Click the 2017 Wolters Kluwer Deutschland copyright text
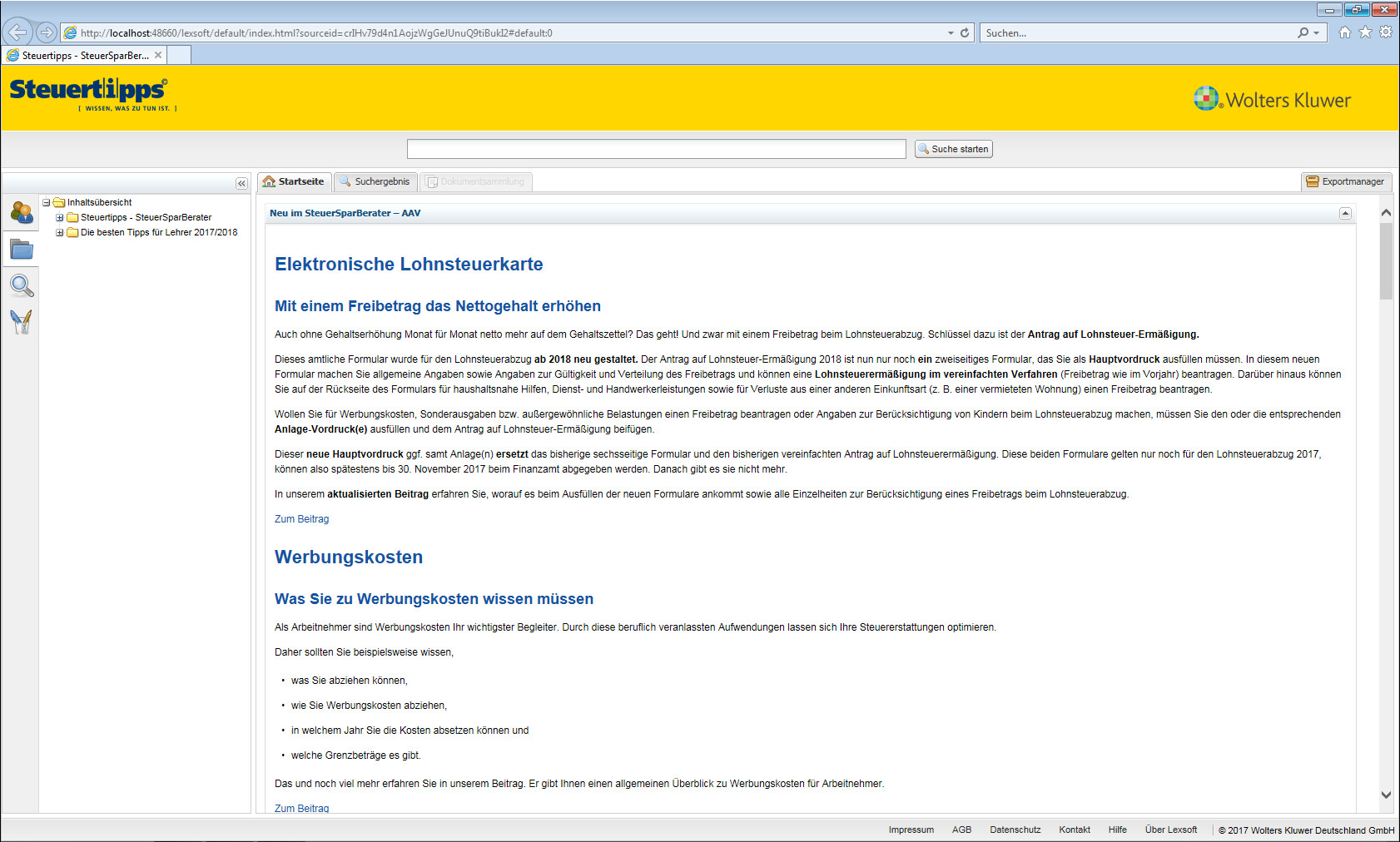 (x=1306, y=830)
